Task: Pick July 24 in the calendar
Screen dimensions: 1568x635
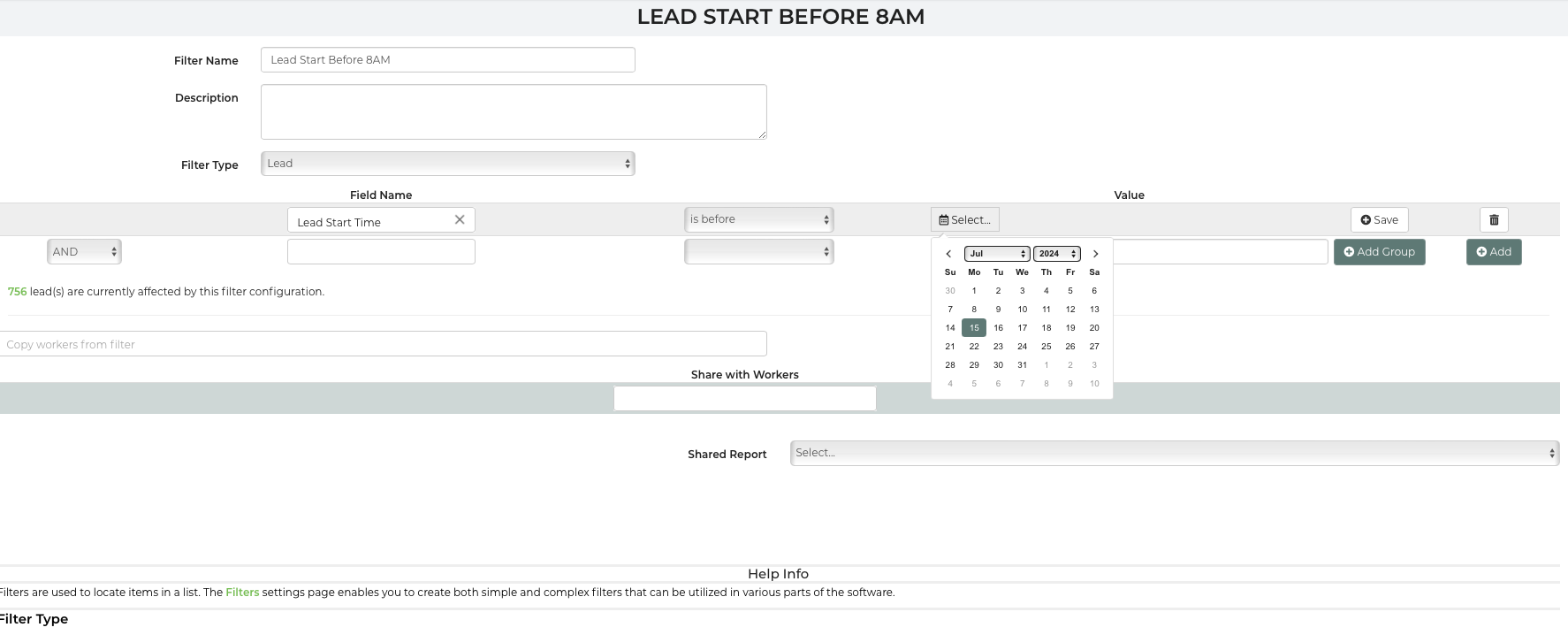Action: (1022, 347)
